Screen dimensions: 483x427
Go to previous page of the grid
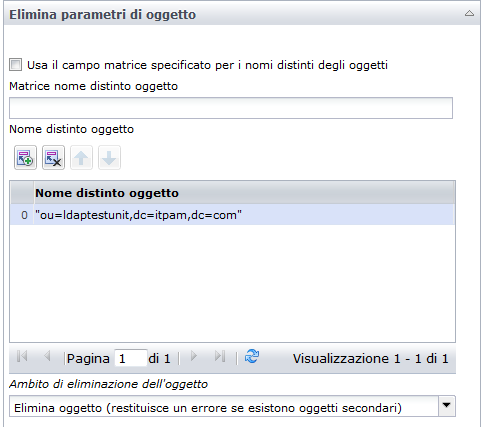pyautogui.click(x=47, y=357)
